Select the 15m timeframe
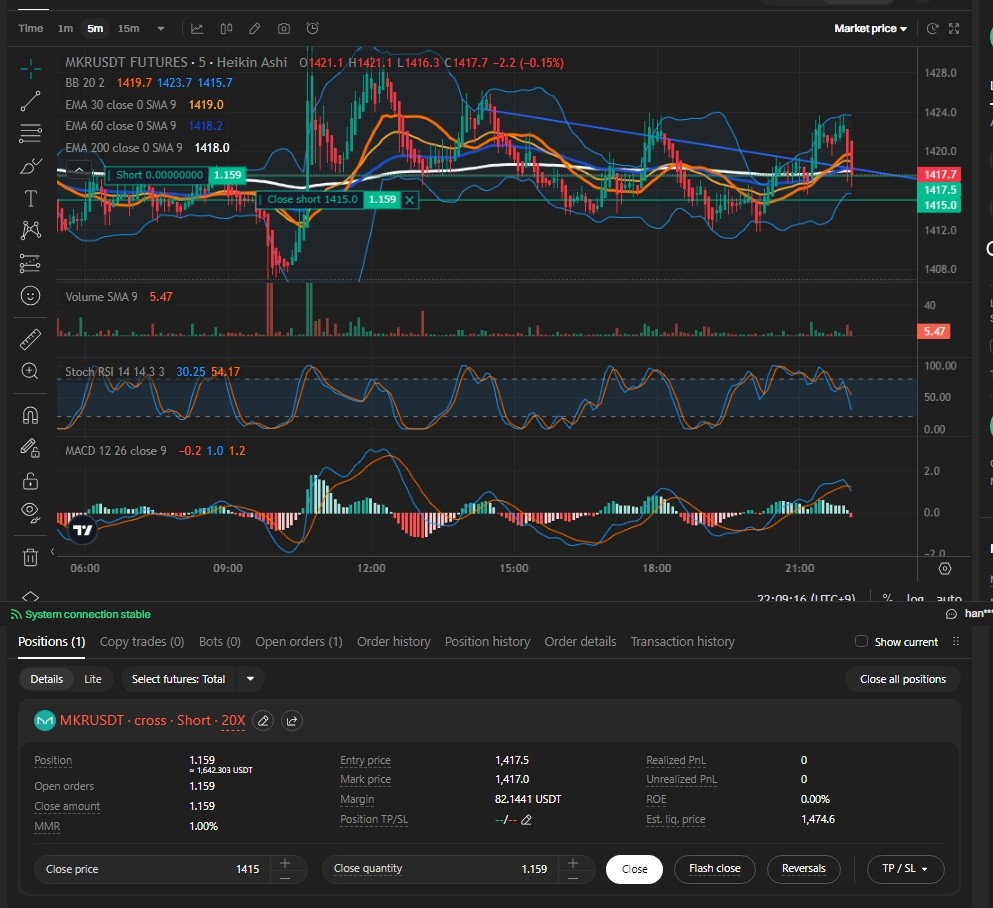This screenshot has width=993, height=908. 129,28
